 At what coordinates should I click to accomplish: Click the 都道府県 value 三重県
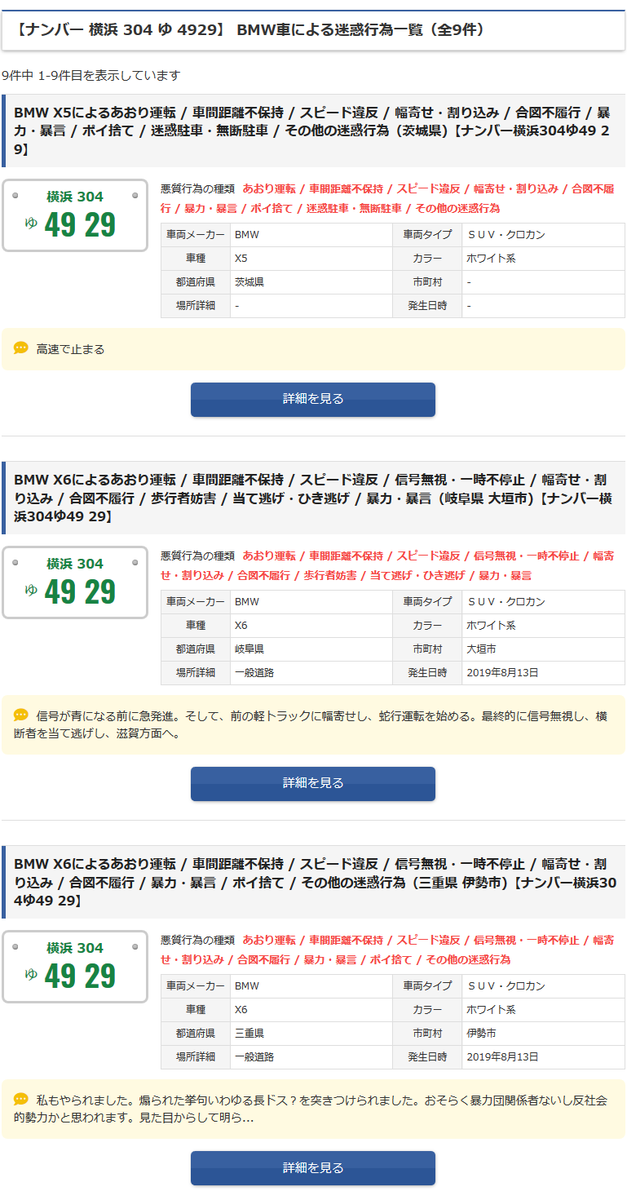tap(249, 1033)
